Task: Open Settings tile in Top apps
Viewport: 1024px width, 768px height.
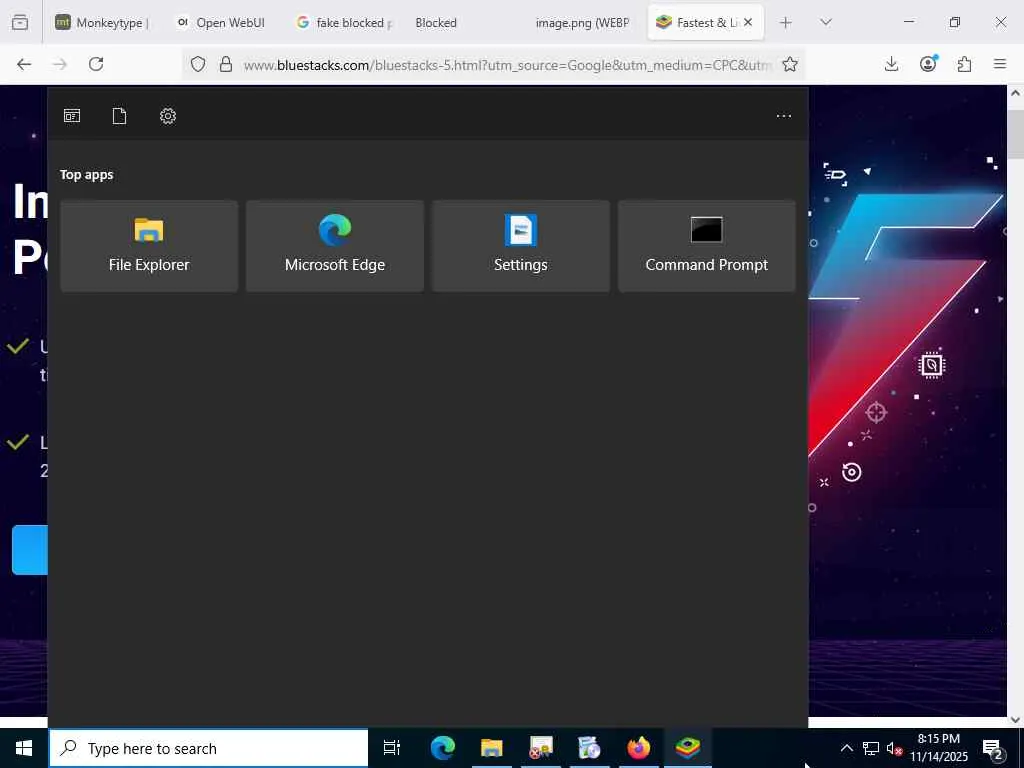Action: pos(520,246)
